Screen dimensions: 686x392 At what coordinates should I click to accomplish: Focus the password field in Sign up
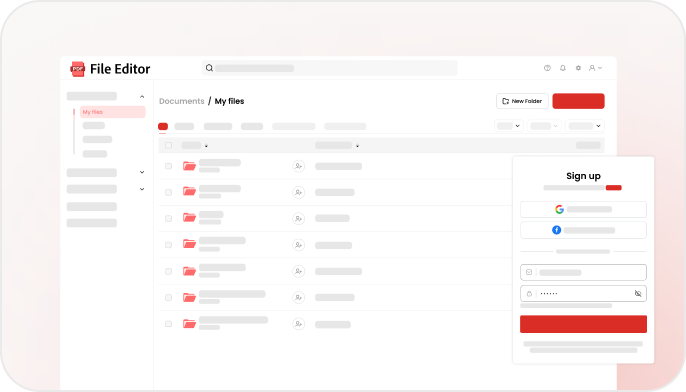click(x=583, y=294)
